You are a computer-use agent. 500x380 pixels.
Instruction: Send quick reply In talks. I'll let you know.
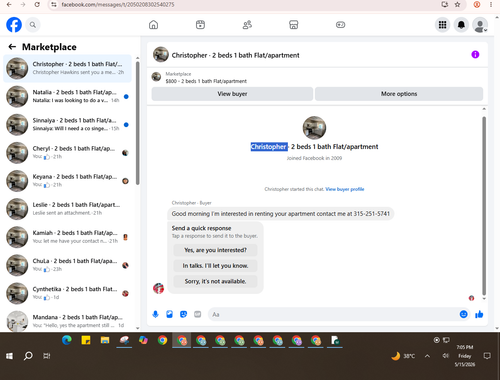pyautogui.click(x=215, y=266)
